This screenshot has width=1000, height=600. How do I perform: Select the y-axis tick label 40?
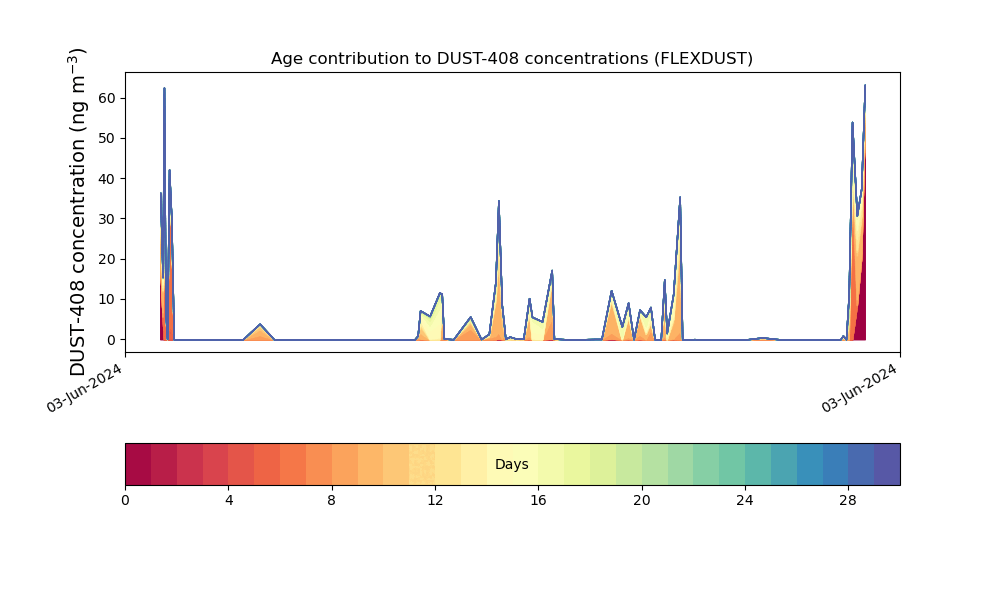point(107,179)
